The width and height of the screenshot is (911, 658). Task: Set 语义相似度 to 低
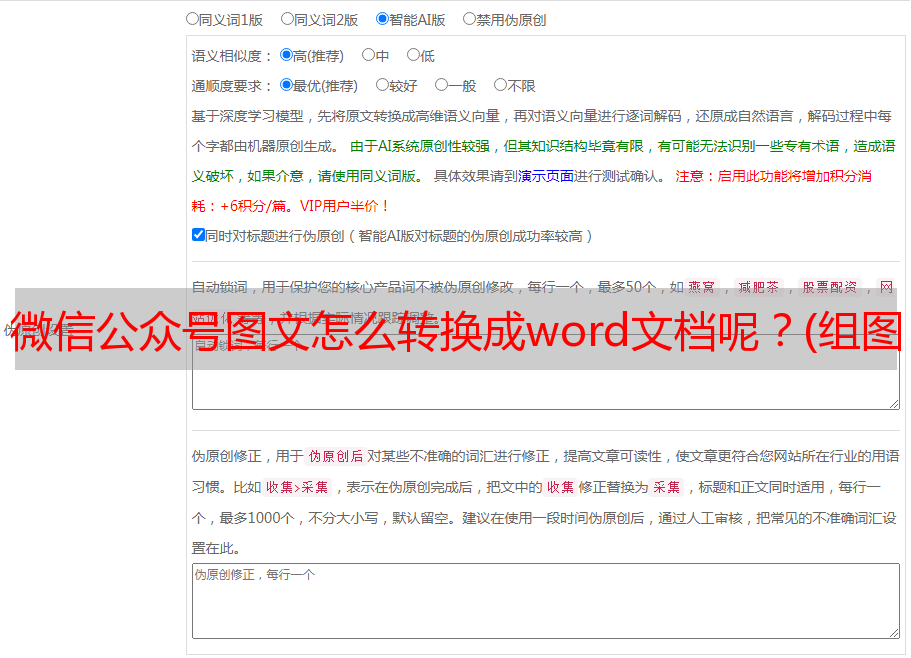[x=413, y=56]
